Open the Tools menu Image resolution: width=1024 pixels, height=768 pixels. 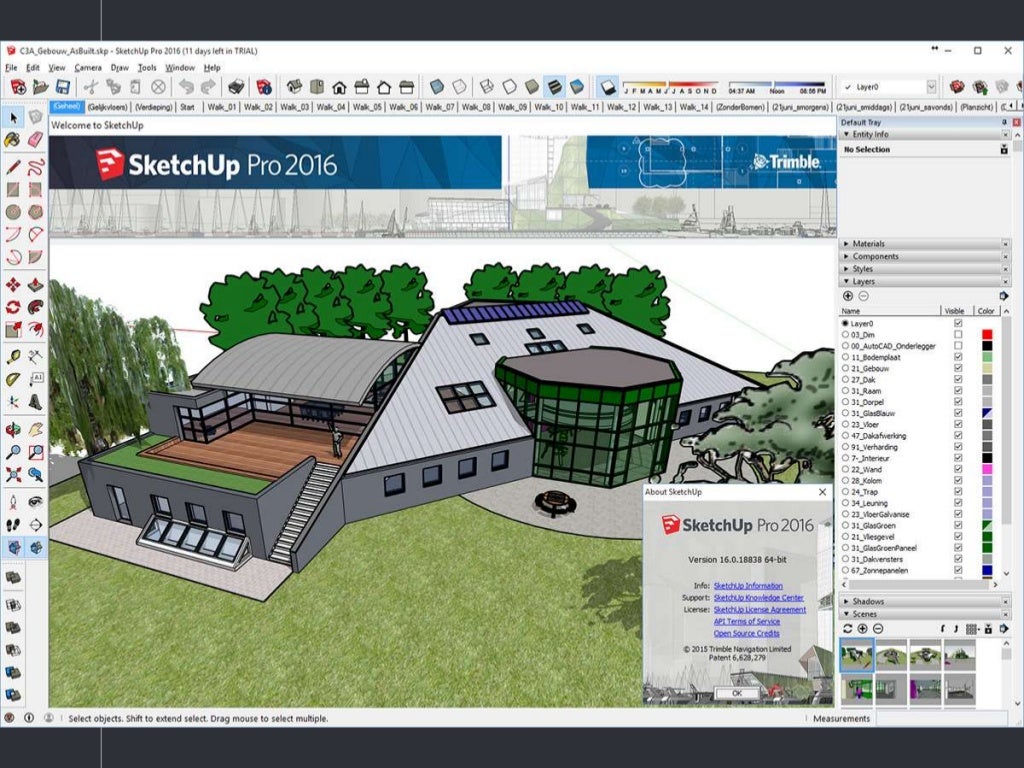coord(147,67)
